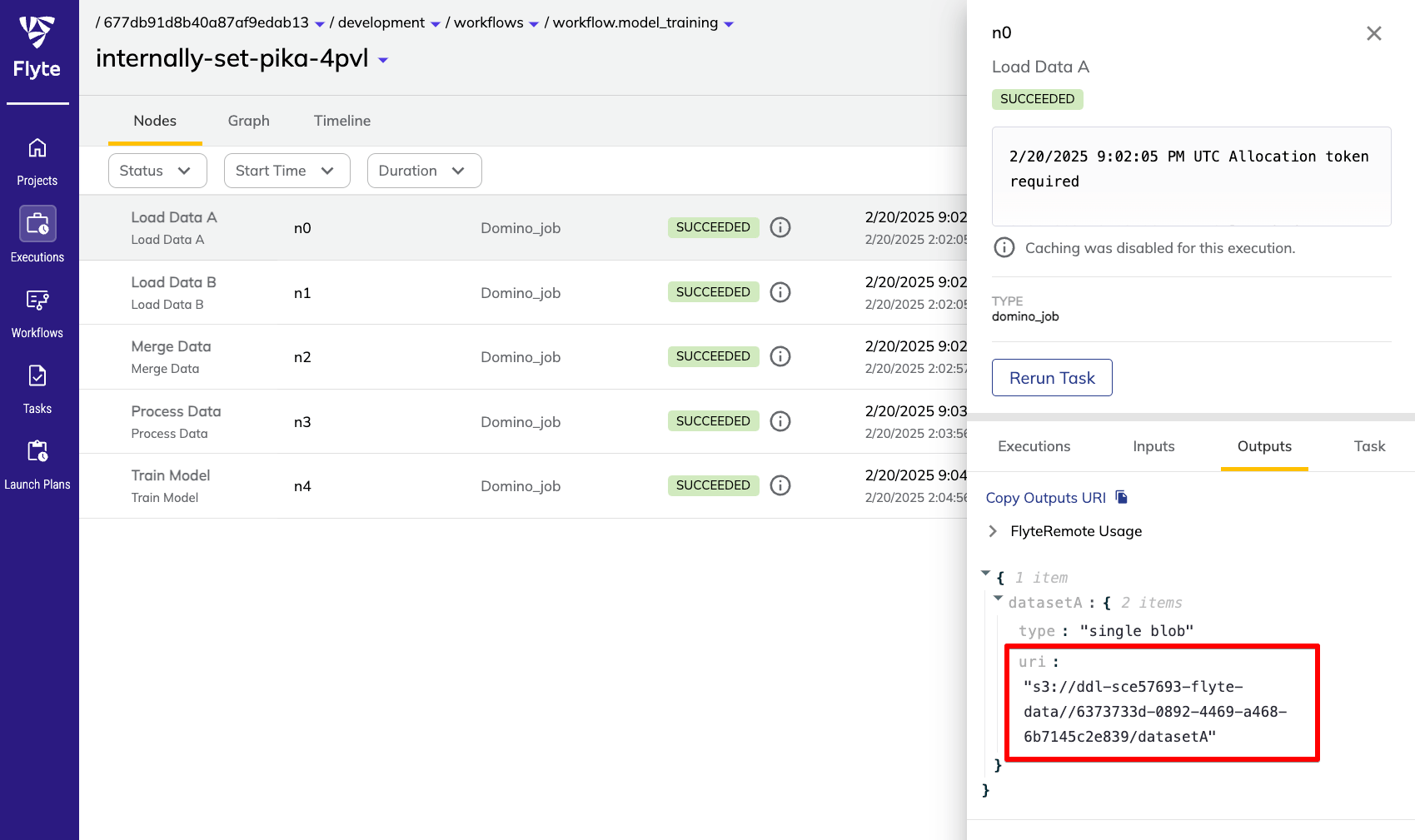This screenshot has width=1415, height=840.
Task: Select the Merge Data node name
Action: 171,346
